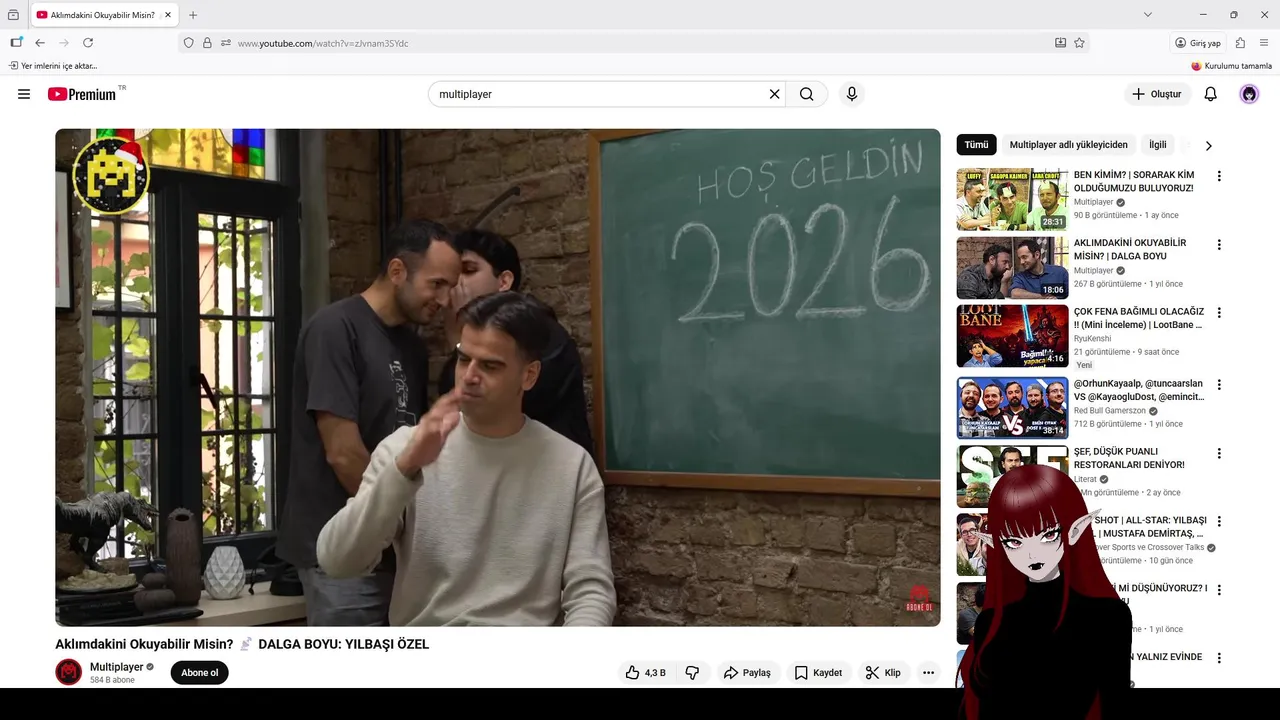Screen dimensions: 1280x720
Task: Select Multiplayer adlı yükleyiciden chip
Action: pos(1068,145)
